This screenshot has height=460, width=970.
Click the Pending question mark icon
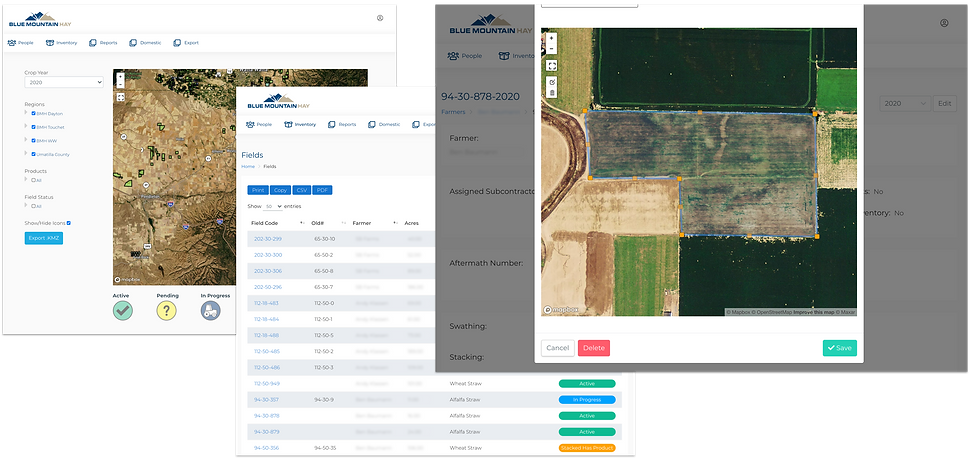pyautogui.click(x=166, y=310)
